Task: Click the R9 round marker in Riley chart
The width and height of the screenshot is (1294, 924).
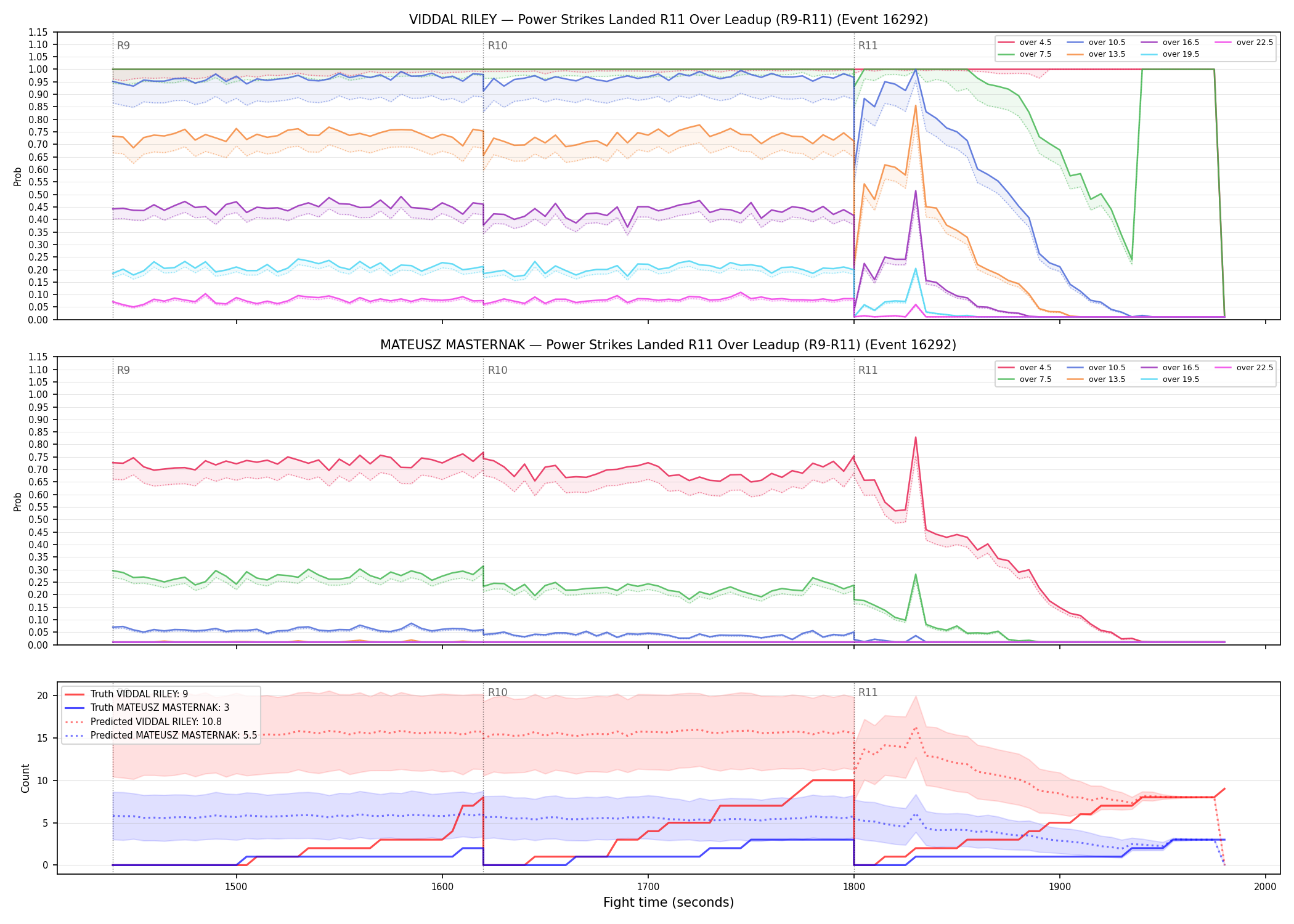Action: 123,46
